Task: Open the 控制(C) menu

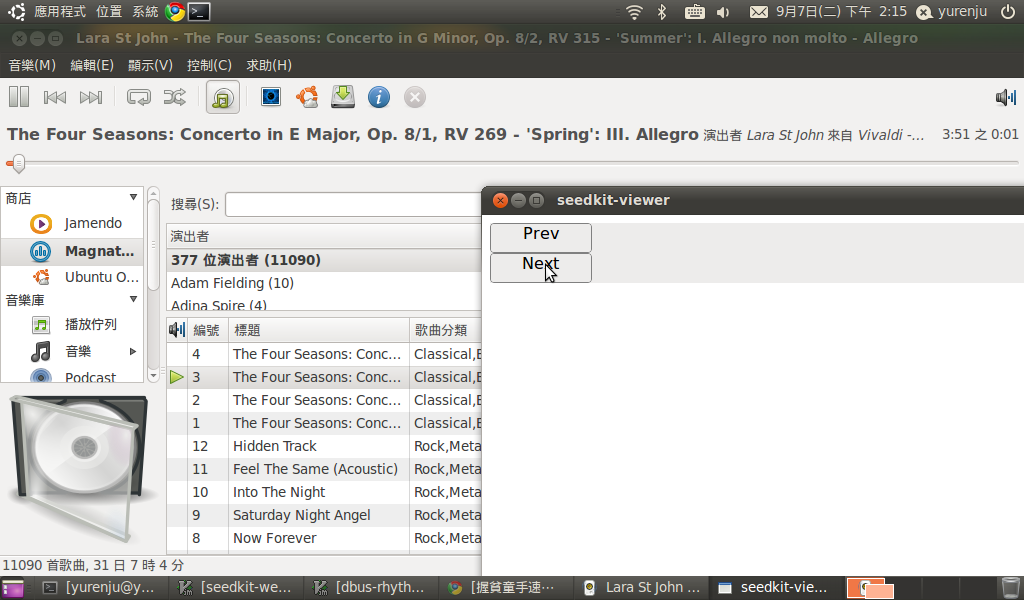Action: [209, 65]
